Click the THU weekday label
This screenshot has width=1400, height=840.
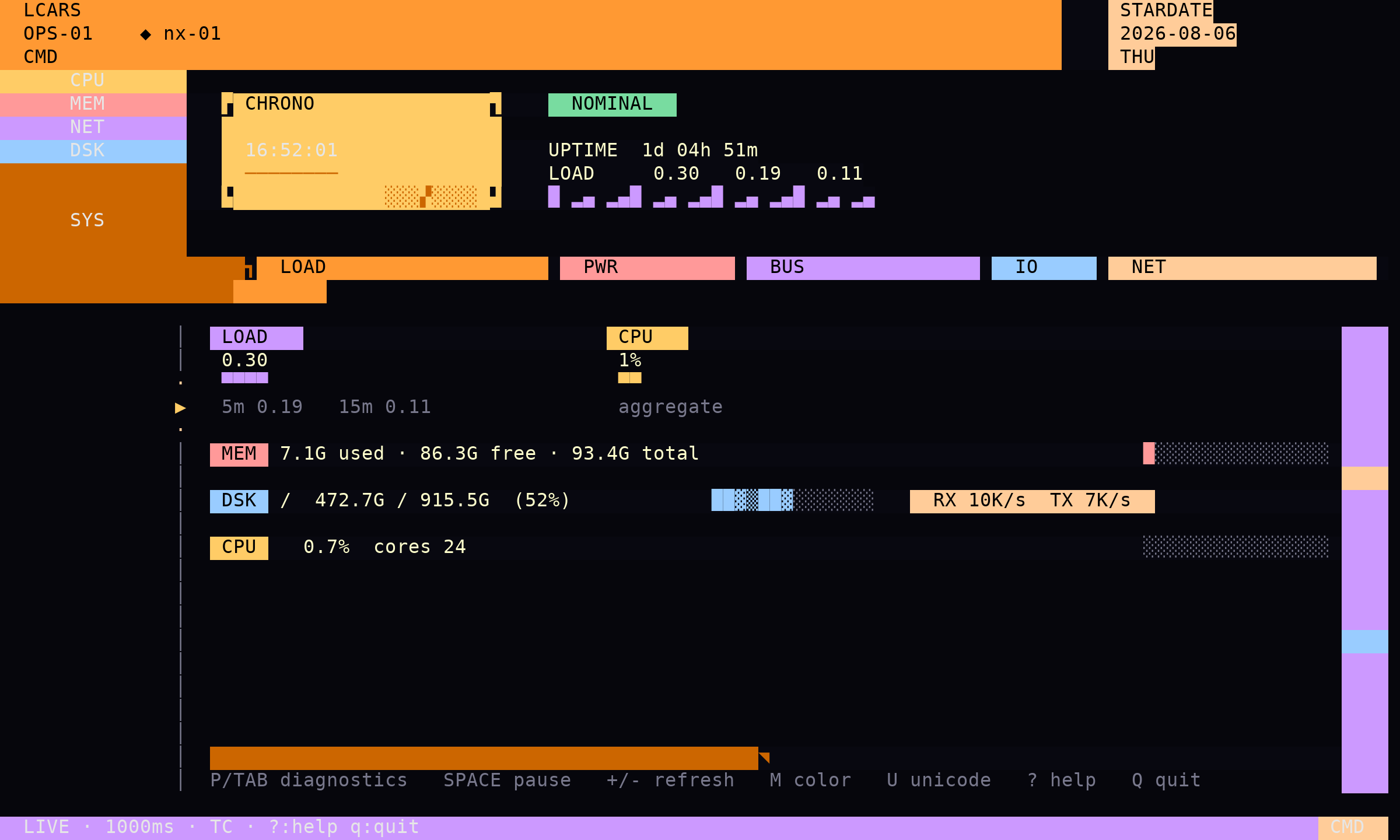point(1137,57)
